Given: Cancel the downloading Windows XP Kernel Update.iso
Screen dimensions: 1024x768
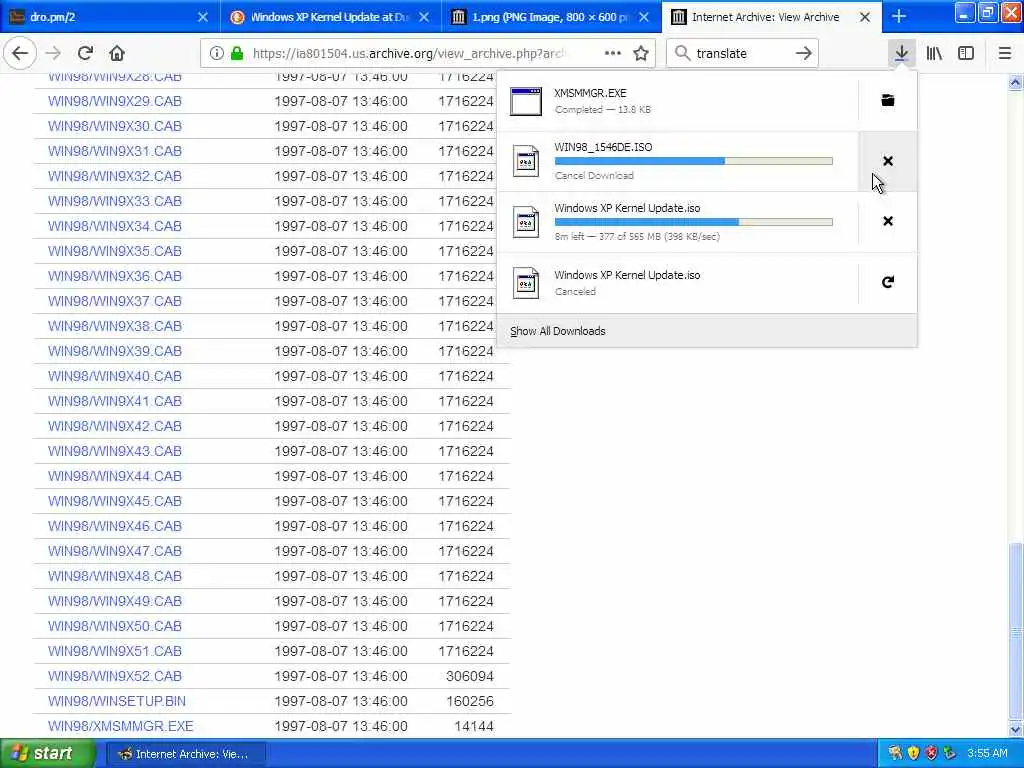Looking at the screenshot, I should (x=888, y=221).
